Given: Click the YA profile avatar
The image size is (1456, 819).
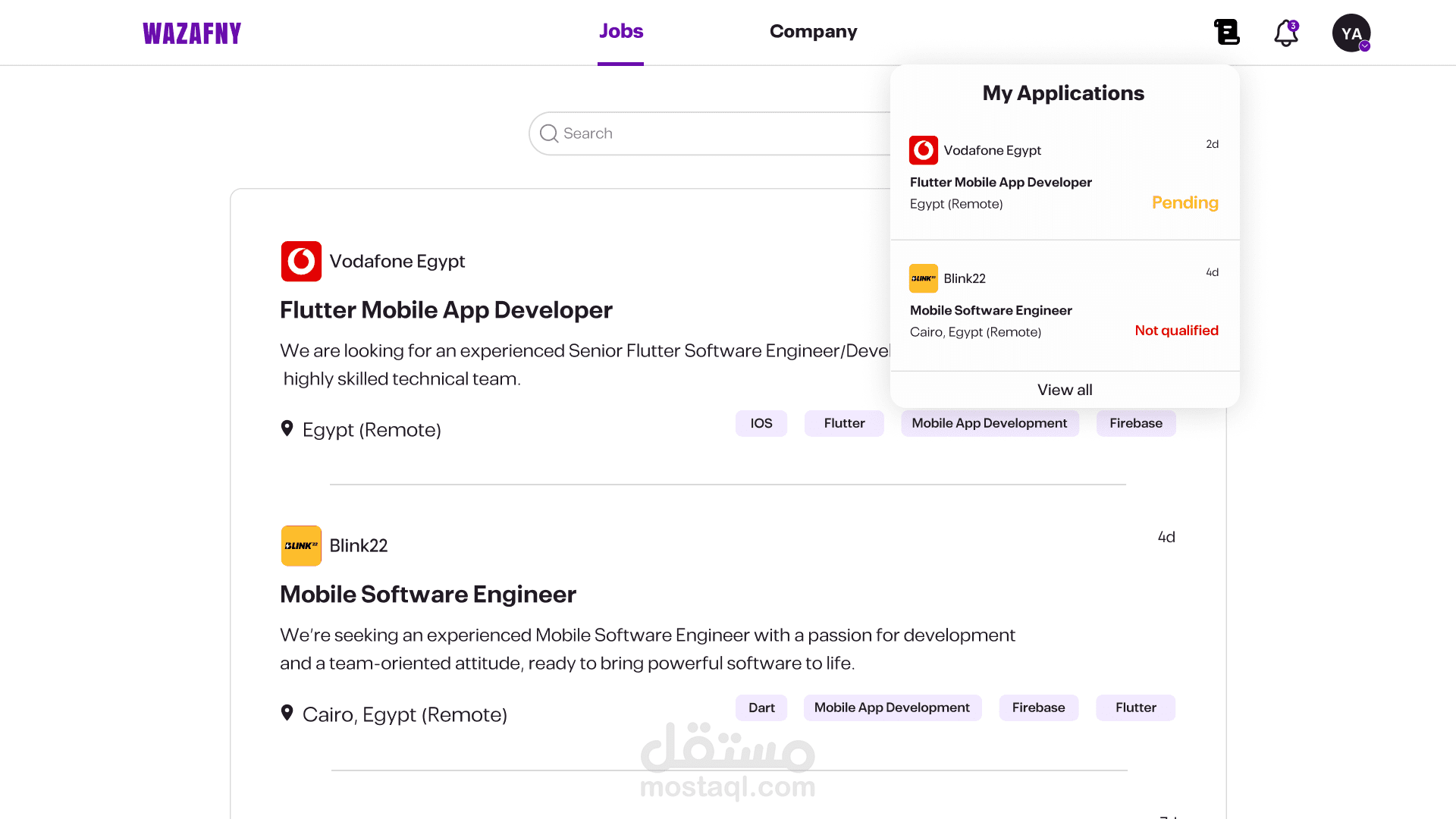Looking at the screenshot, I should tap(1351, 33).
